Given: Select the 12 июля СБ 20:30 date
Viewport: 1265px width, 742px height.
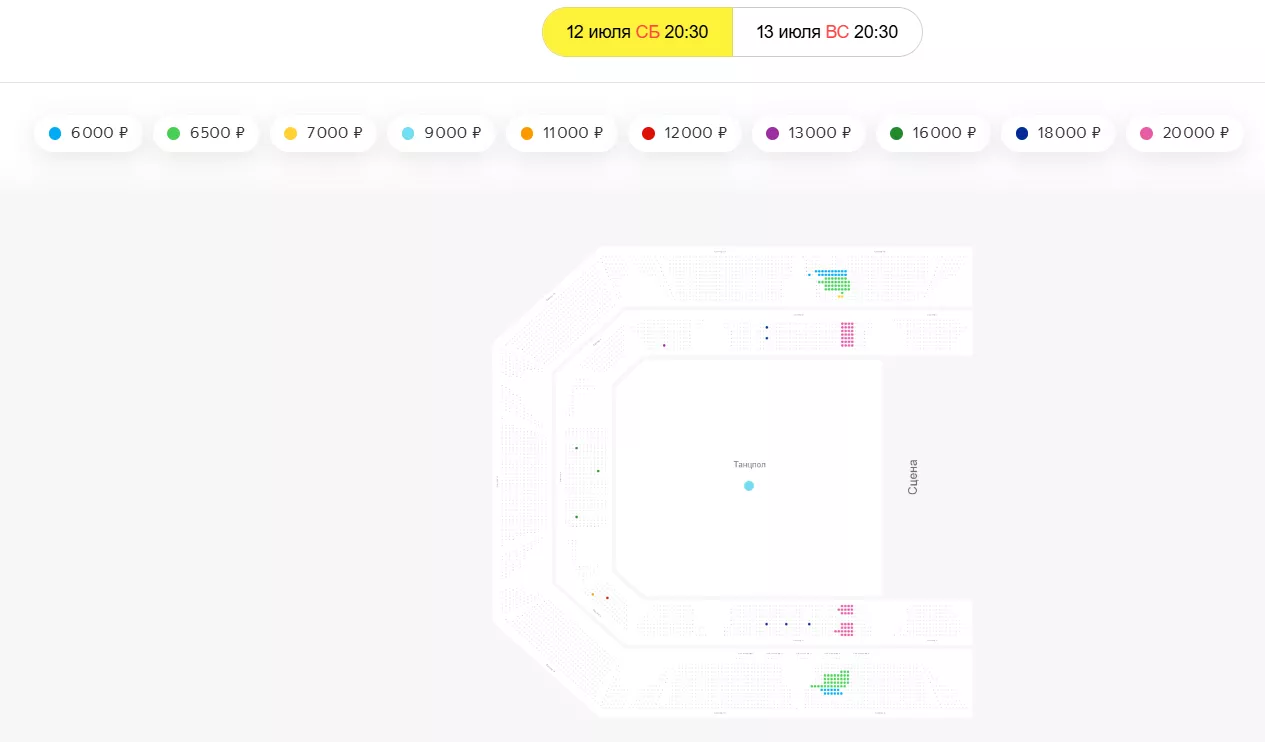Looking at the screenshot, I should pos(637,32).
